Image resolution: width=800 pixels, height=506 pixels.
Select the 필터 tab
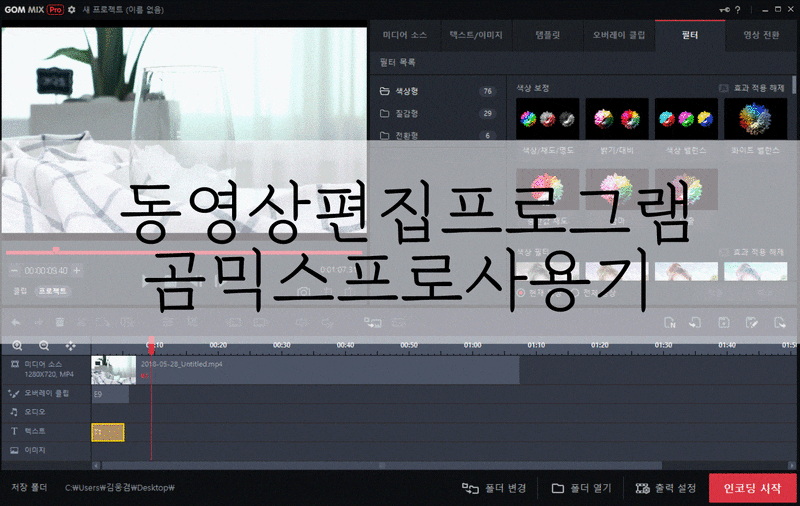coord(690,35)
